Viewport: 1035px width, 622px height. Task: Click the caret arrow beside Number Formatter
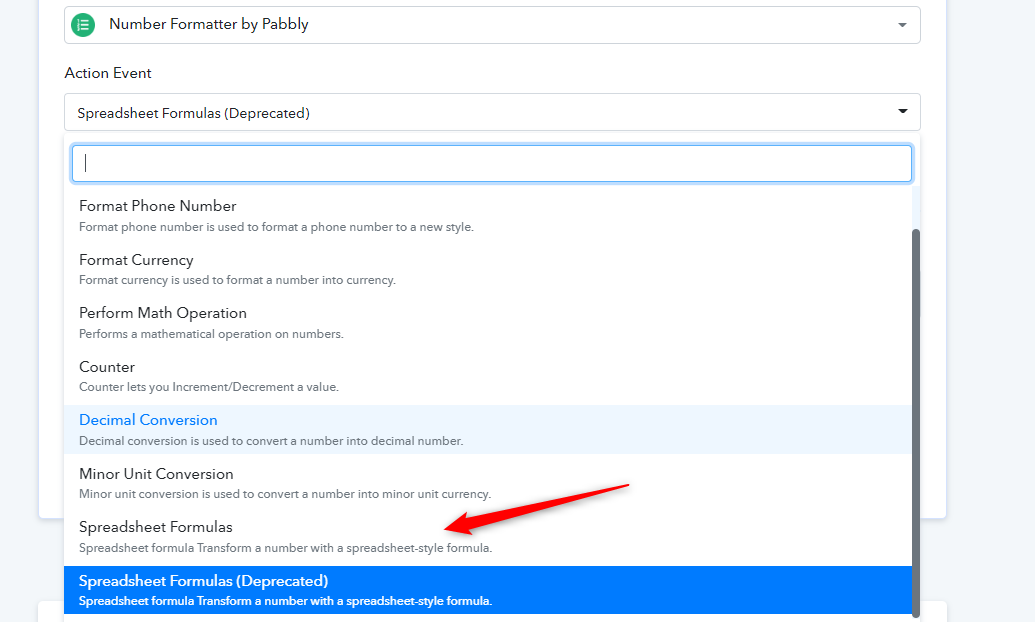click(x=902, y=25)
